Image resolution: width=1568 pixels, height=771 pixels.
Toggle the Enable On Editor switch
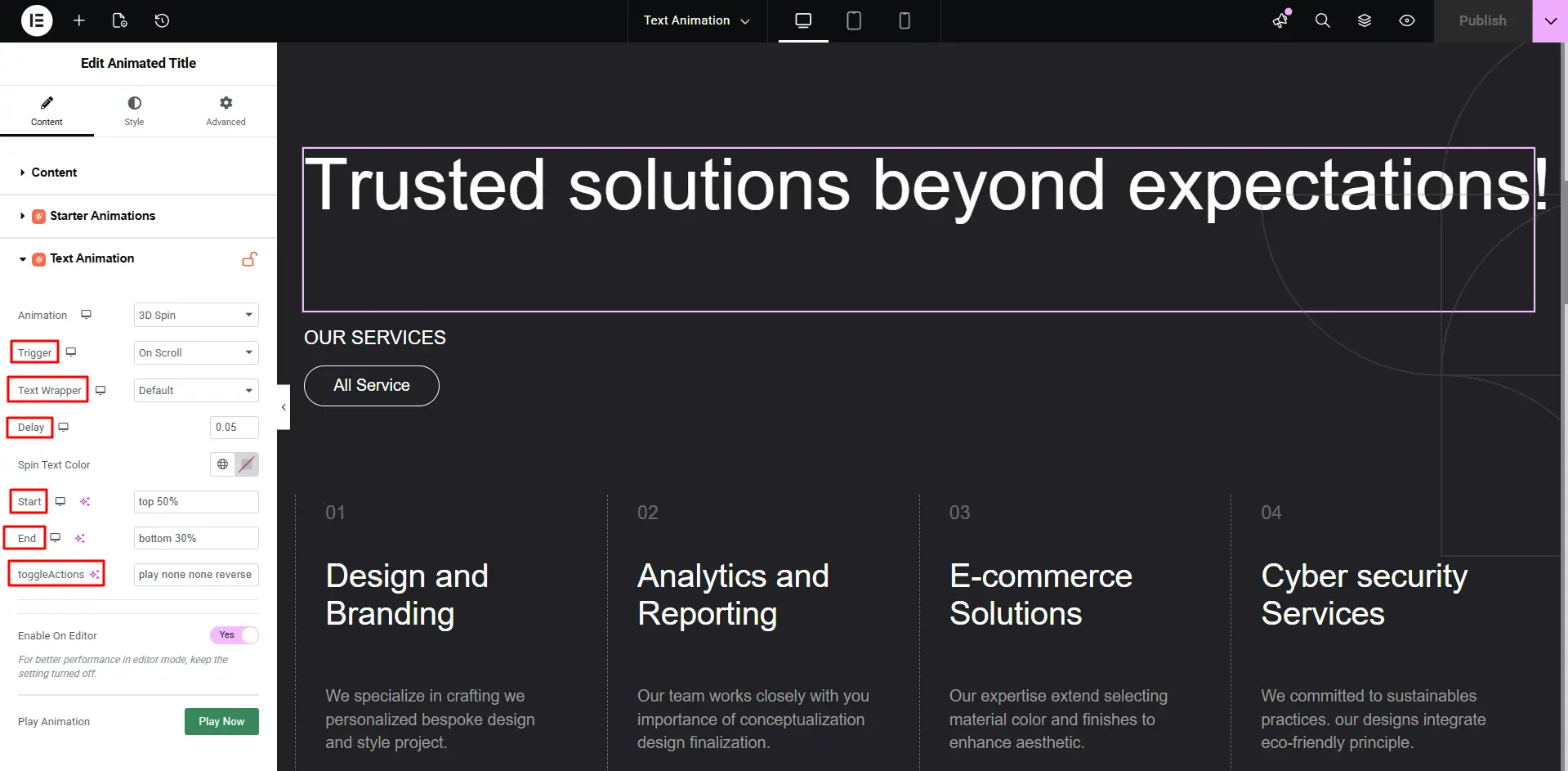pos(235,635)
